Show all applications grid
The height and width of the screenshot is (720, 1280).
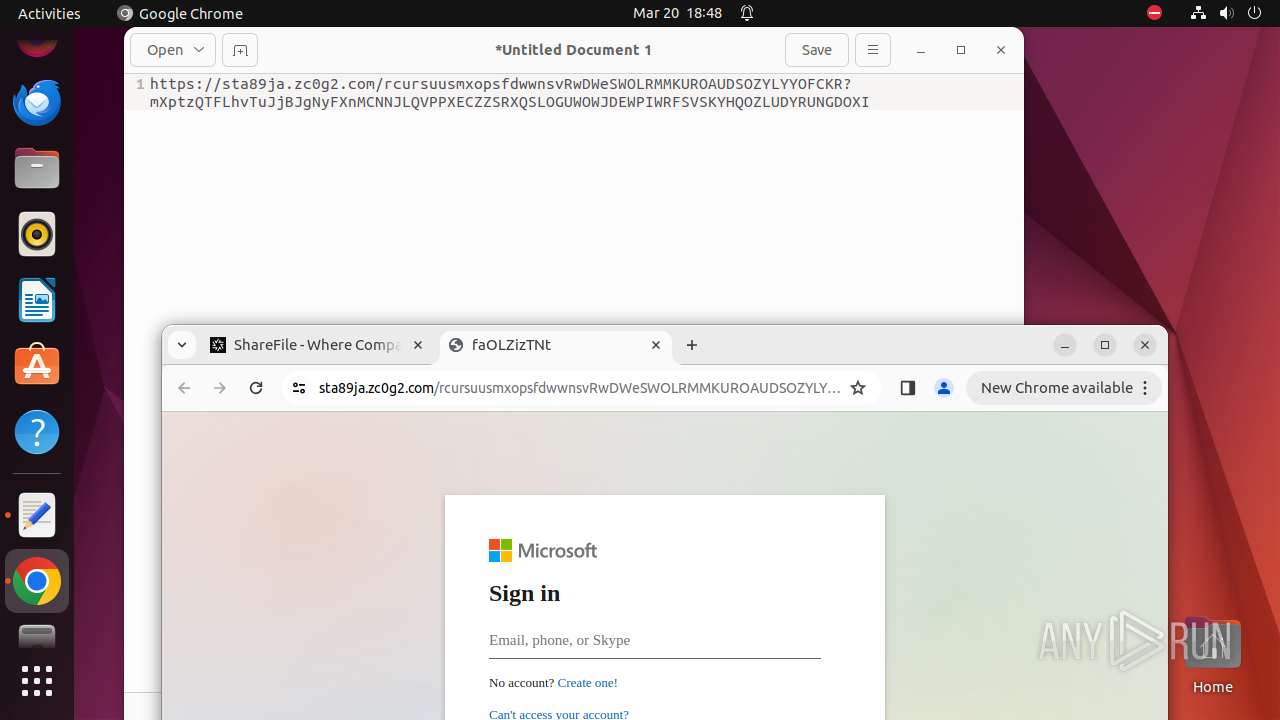pos(37,681)
